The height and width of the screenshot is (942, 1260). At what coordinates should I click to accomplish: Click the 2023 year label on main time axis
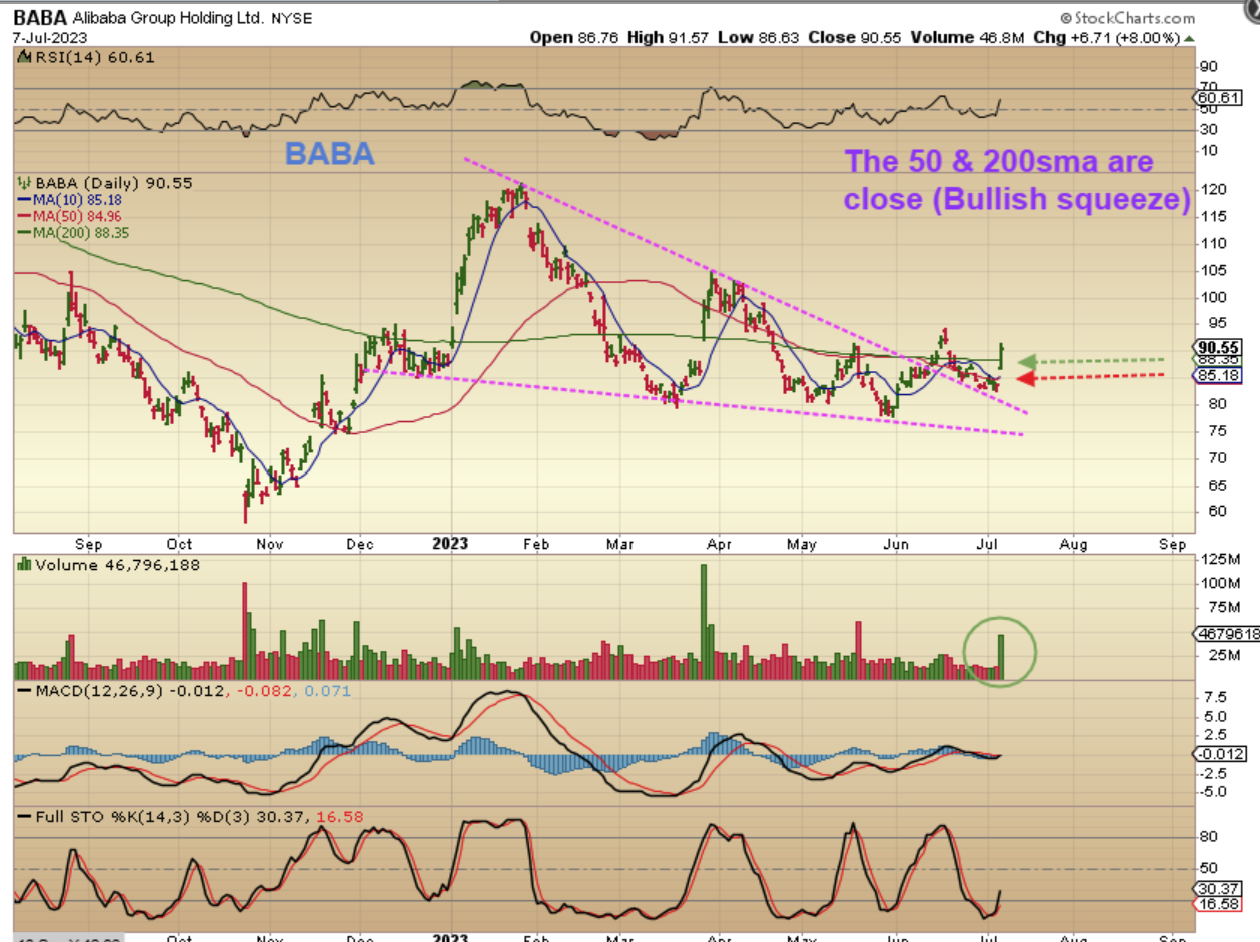[x=450, y=544]
